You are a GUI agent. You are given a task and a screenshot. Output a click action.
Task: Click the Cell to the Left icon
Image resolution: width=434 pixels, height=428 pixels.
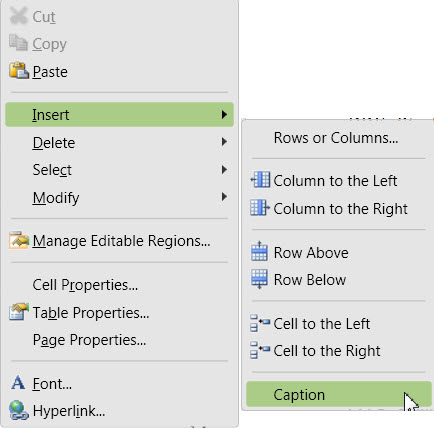click(260, 323)
